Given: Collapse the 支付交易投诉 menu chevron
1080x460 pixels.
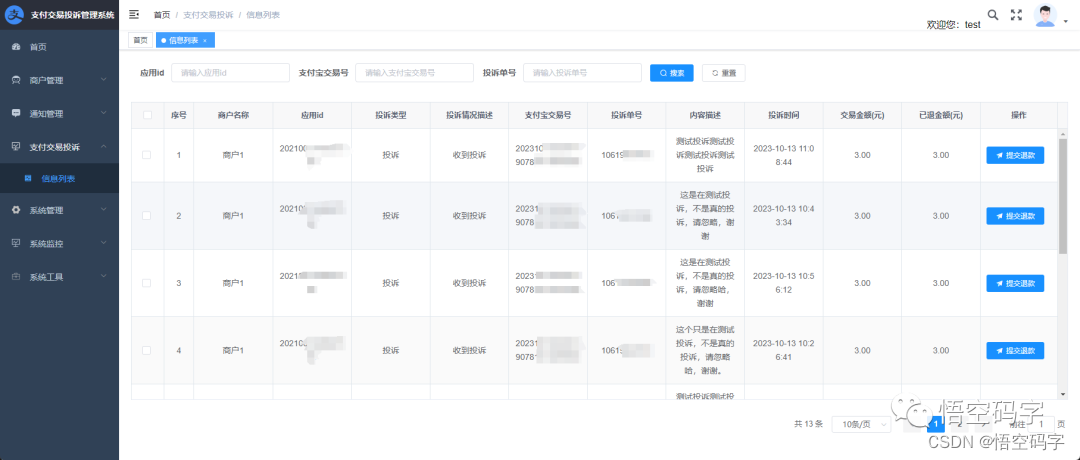Looking at the screenshot, I should pyautogui.click(x=103, y=147).
